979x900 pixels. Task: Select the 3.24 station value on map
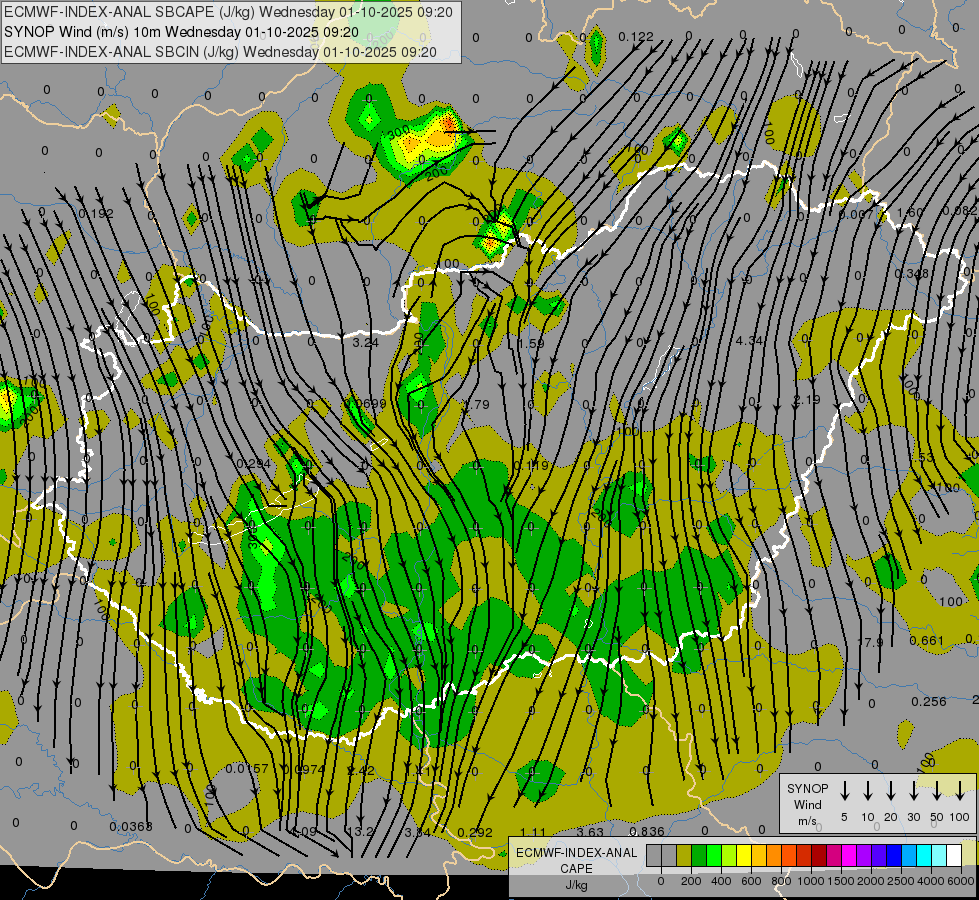coord(367,342)
